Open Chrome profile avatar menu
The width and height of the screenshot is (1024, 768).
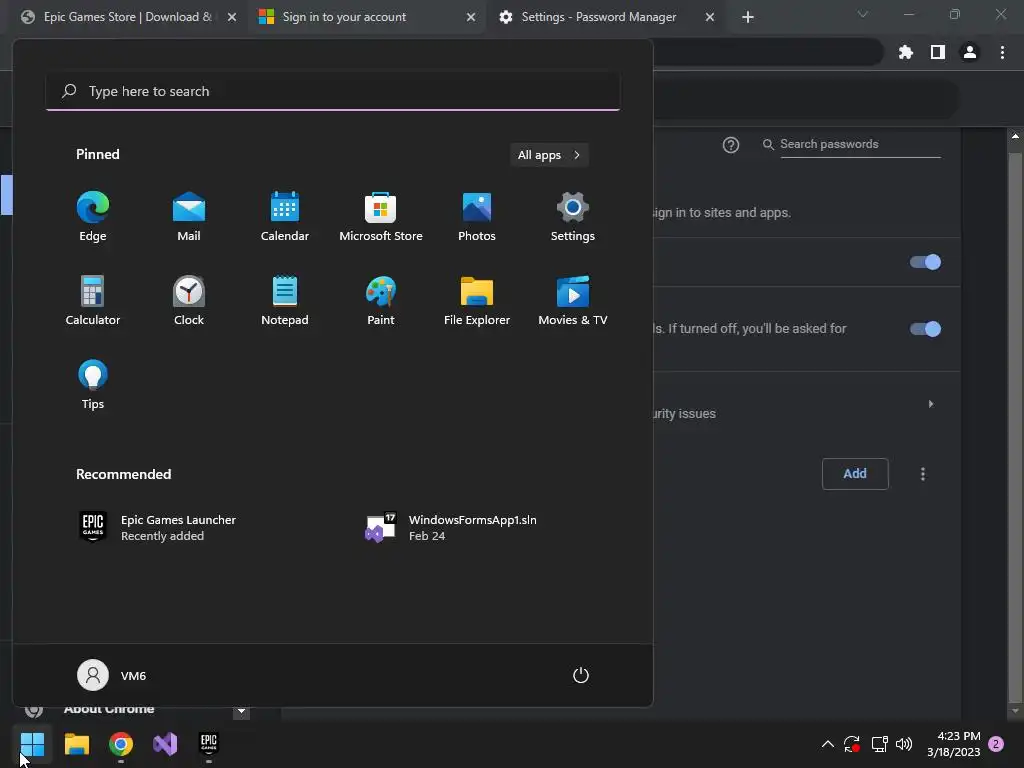[970, 52]
